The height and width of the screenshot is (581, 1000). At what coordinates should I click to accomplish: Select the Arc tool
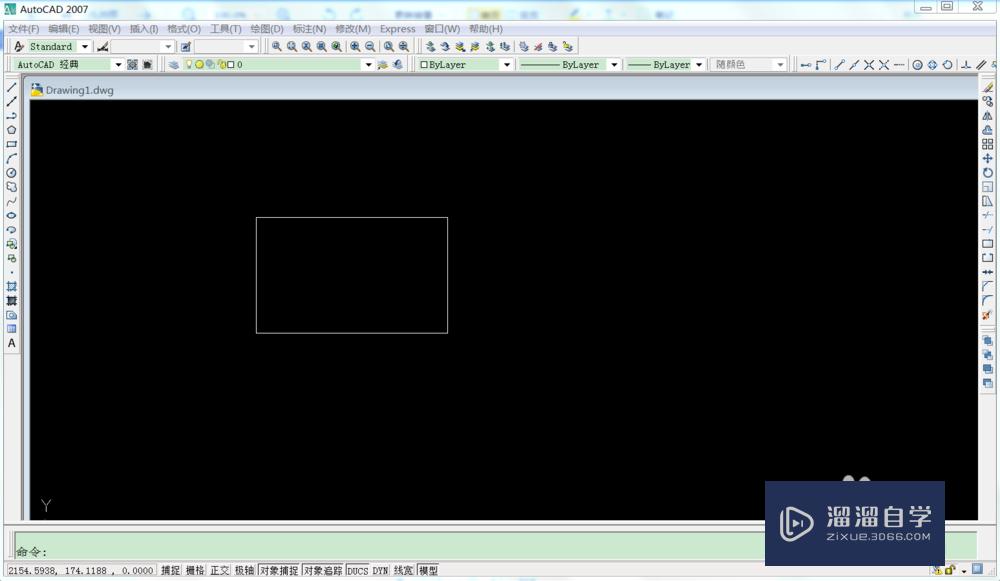(x=11, y=158)
